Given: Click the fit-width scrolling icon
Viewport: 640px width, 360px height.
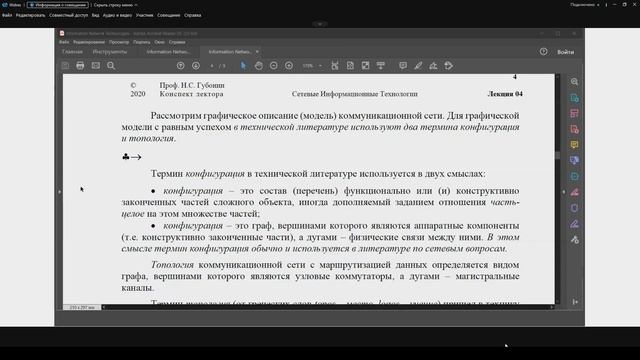Looking at the screenshot, I should point(335,66).
